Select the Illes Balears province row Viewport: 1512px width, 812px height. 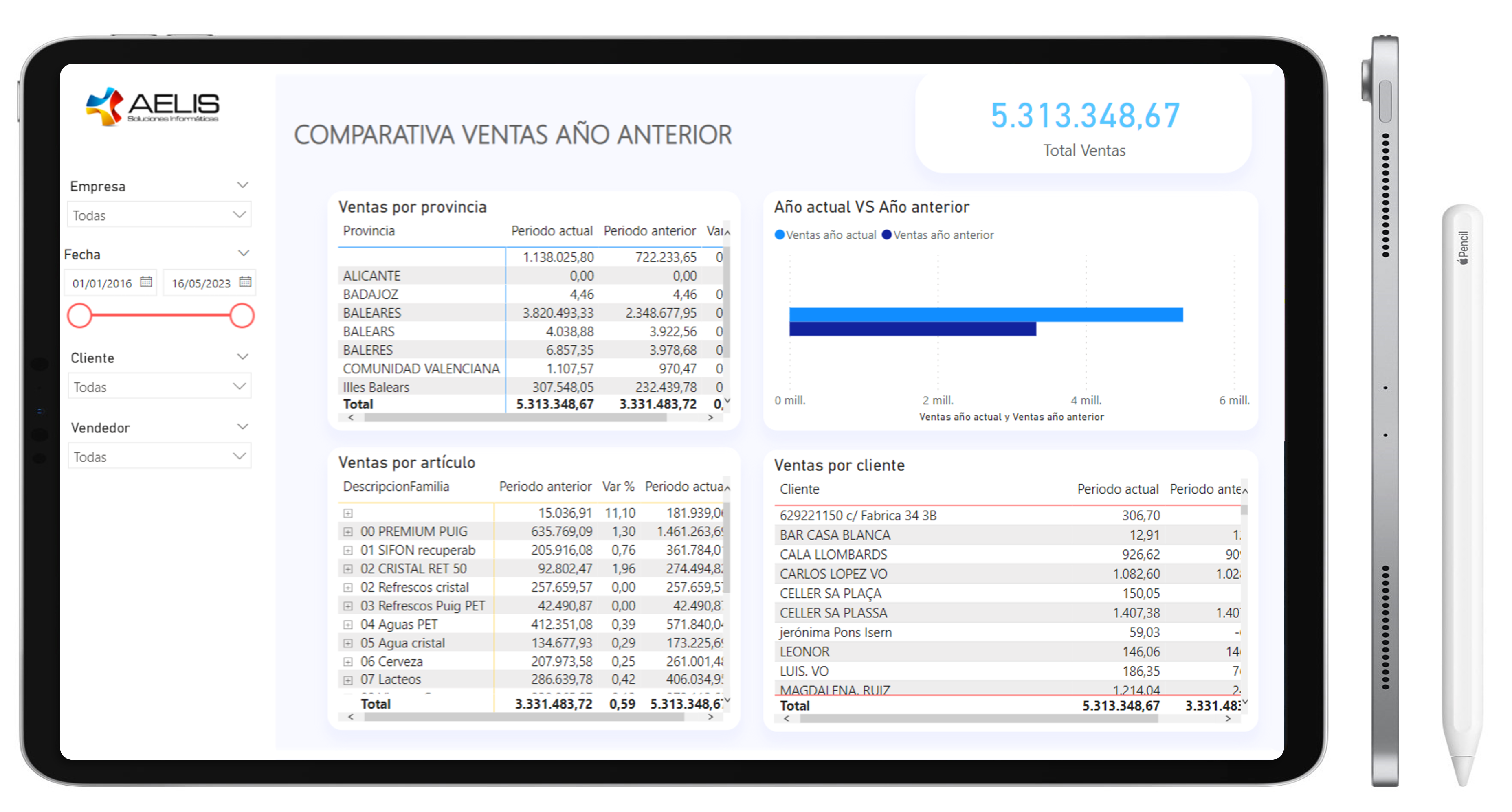point(531,387)
